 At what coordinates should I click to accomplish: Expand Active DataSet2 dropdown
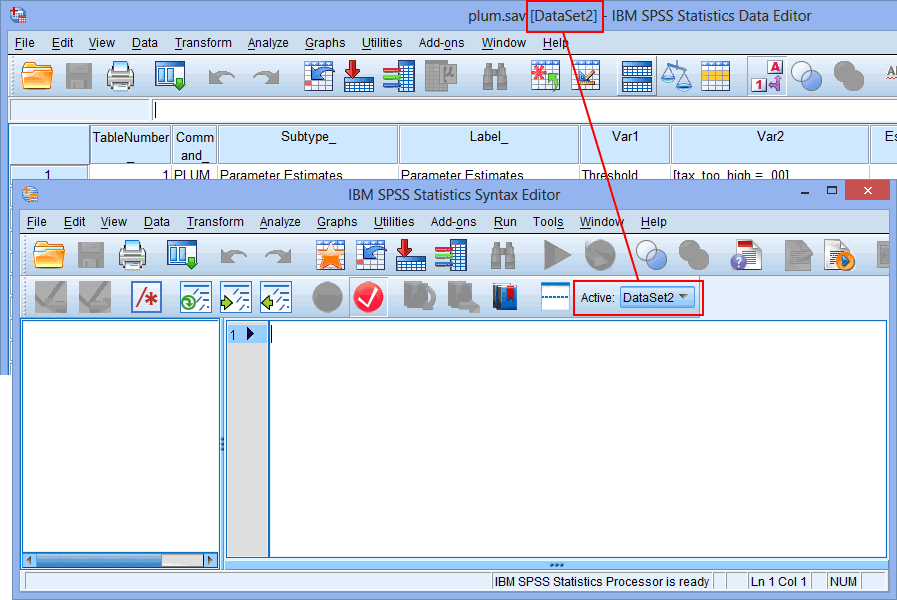[657, 297]
